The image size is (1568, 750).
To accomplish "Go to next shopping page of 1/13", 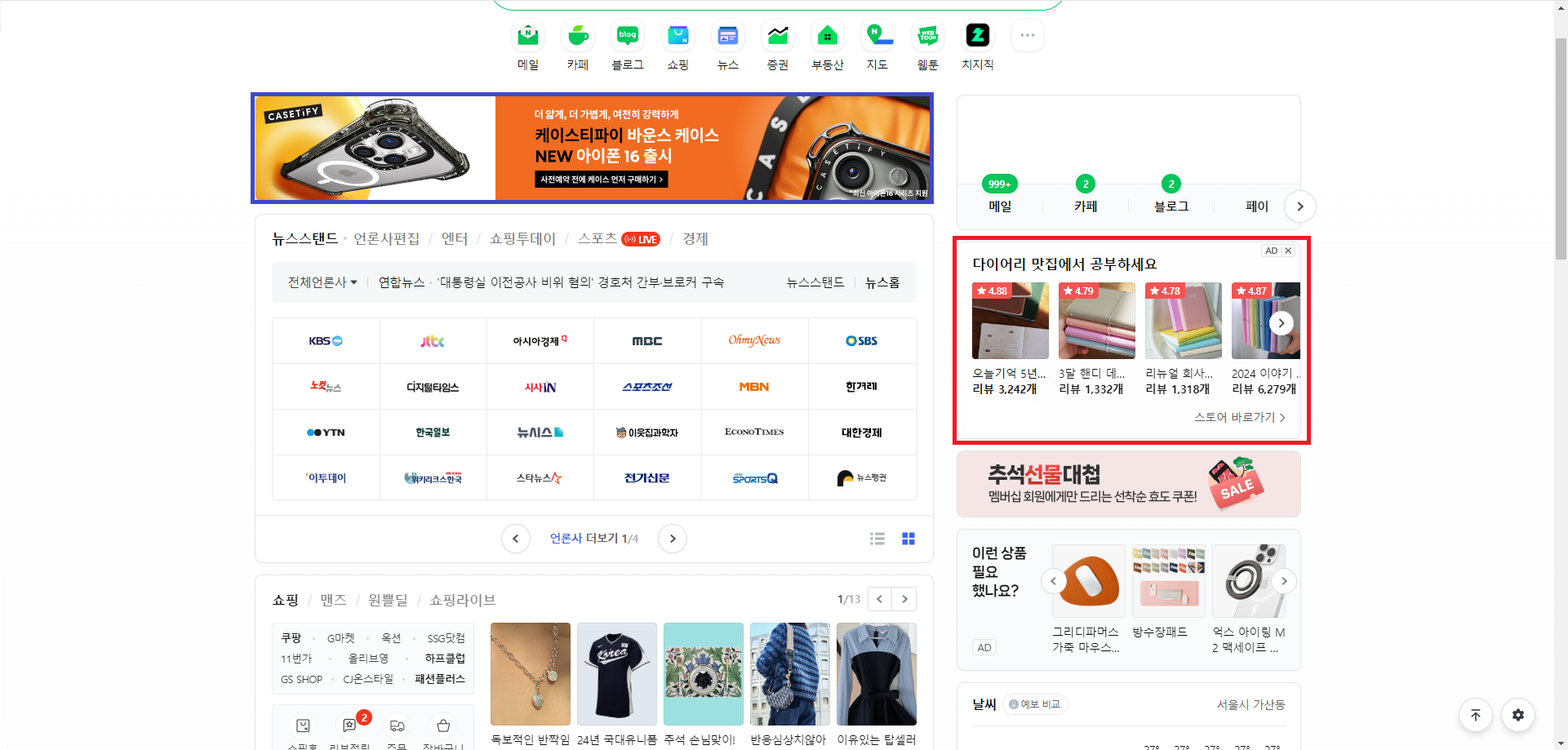I will coord(904,599).
